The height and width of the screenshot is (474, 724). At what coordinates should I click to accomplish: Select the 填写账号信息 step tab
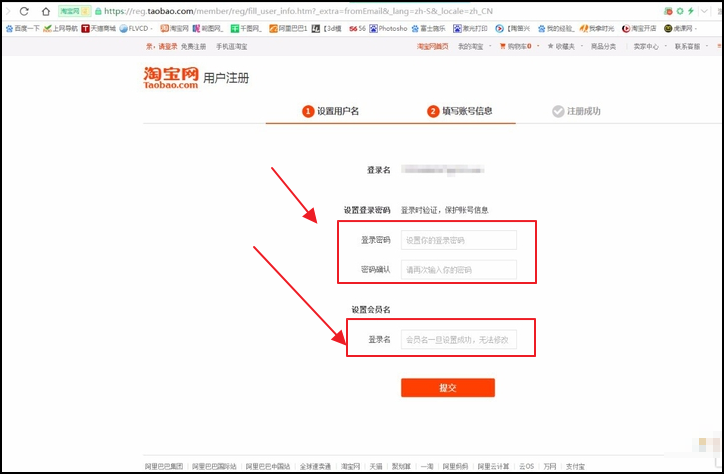460,112
